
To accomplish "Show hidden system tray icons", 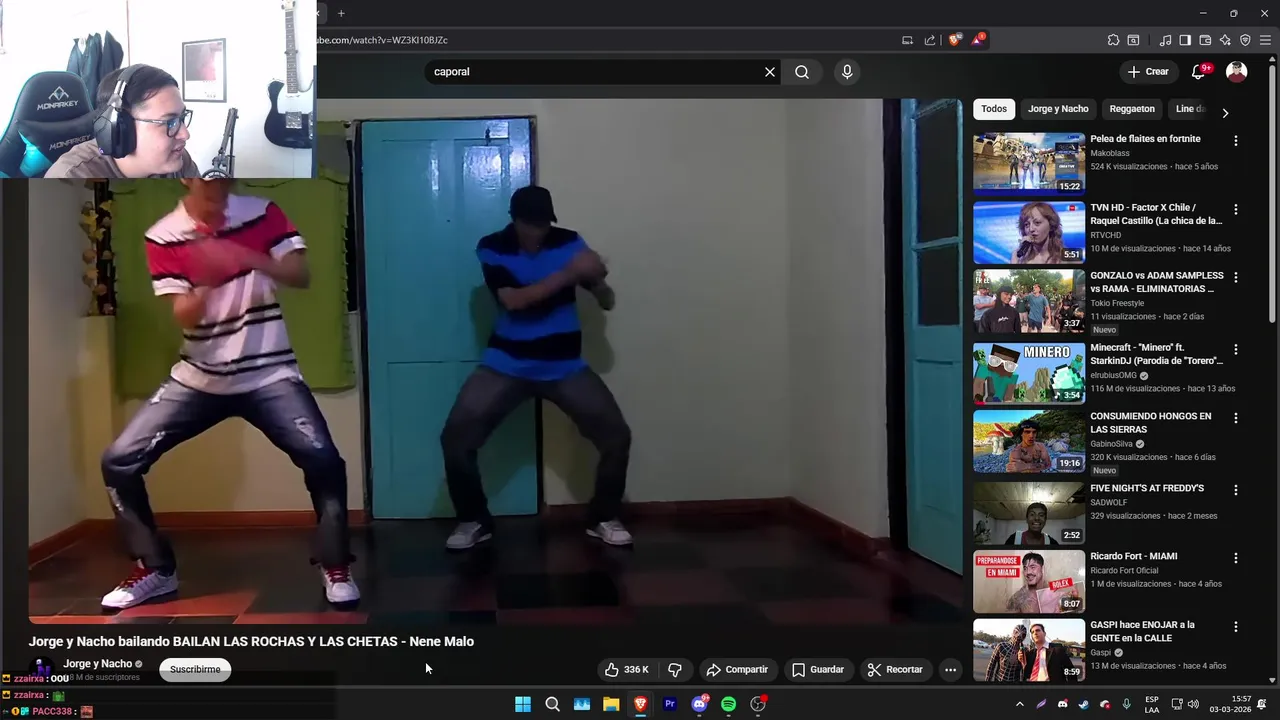I will click(1019, 704).
